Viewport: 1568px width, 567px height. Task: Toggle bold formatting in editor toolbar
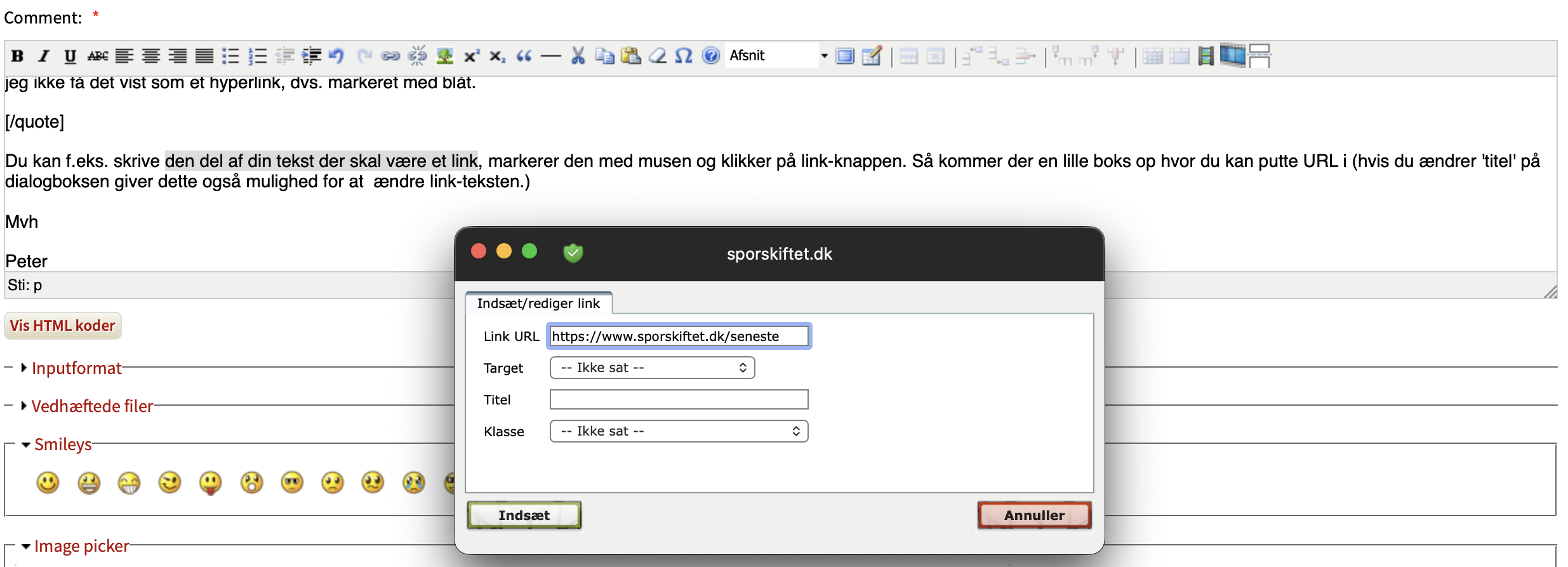click(x=18, y=57)
